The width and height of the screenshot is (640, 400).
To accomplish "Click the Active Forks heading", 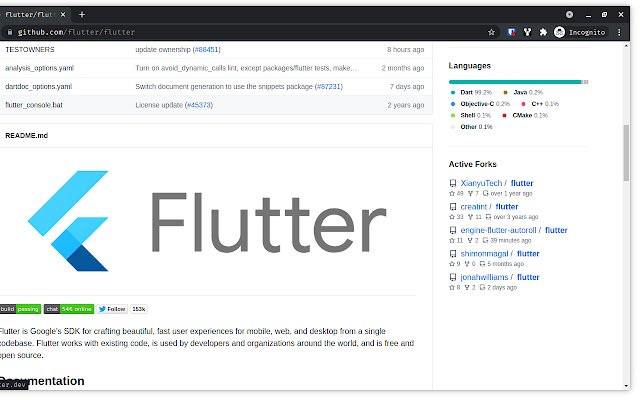I will pos(472,164).
